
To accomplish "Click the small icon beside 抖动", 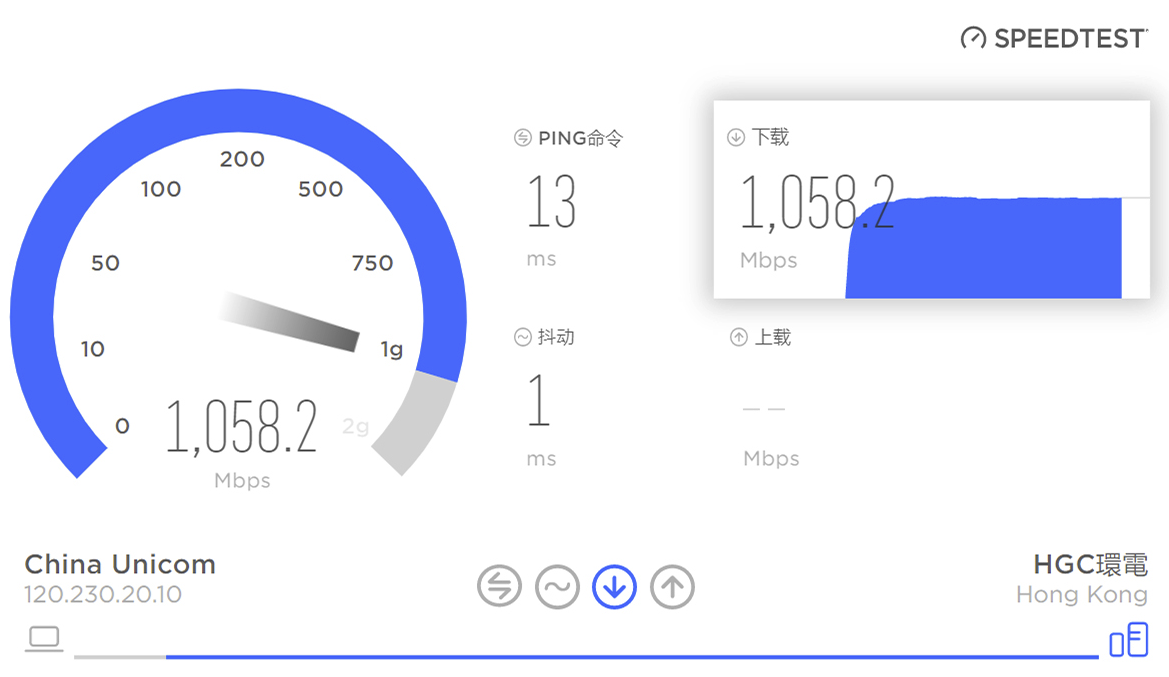I will point(522,338).
